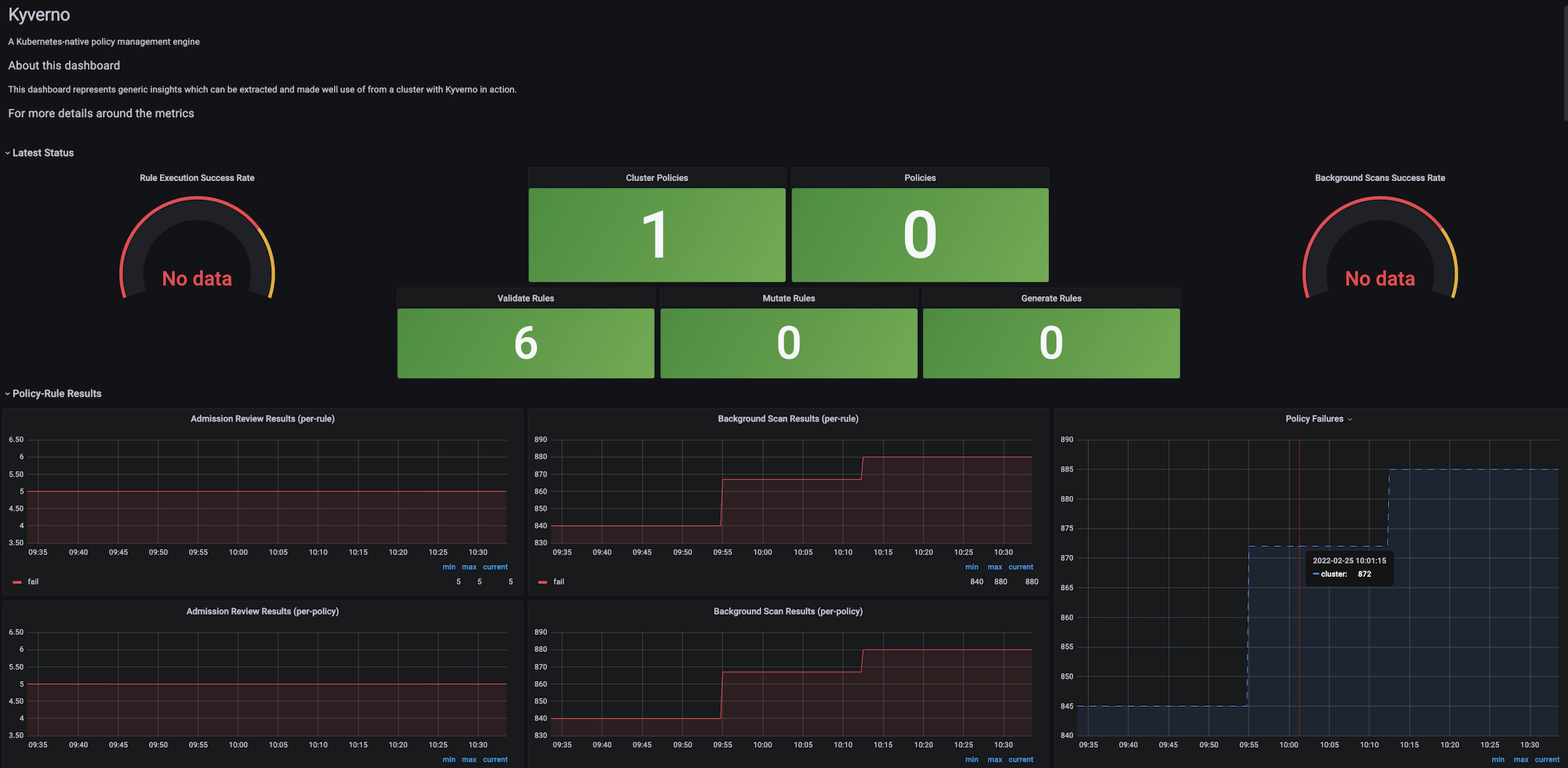Click "For more details around the metrics" heading
Image resolution: width=1568 pixels, height=768 pixels.
coord(101,114)
